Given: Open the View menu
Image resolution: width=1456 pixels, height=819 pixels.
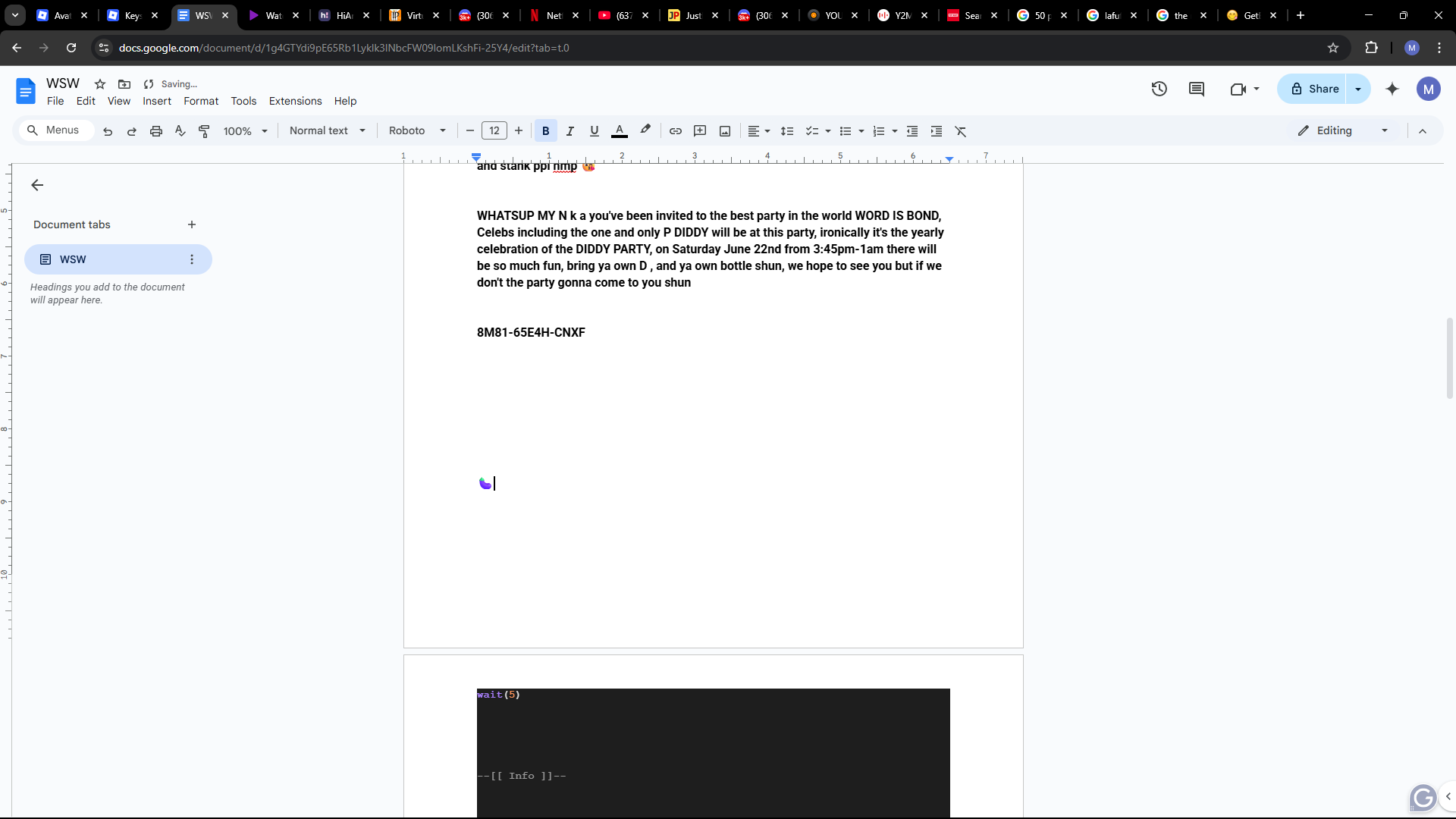Looking at the screenshot, I should [x=119, y=101].
